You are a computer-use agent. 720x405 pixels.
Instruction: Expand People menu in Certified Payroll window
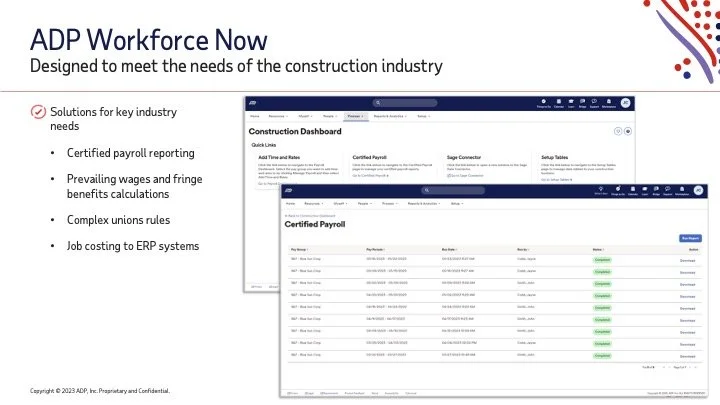pos(365,203)
